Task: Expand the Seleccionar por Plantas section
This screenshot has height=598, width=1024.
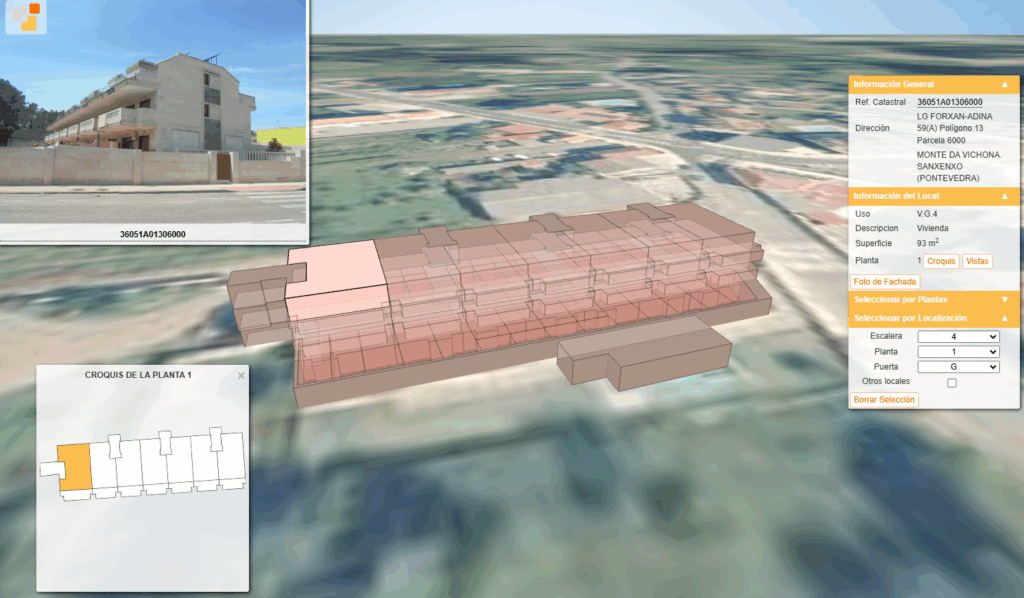Action: 1004,300
